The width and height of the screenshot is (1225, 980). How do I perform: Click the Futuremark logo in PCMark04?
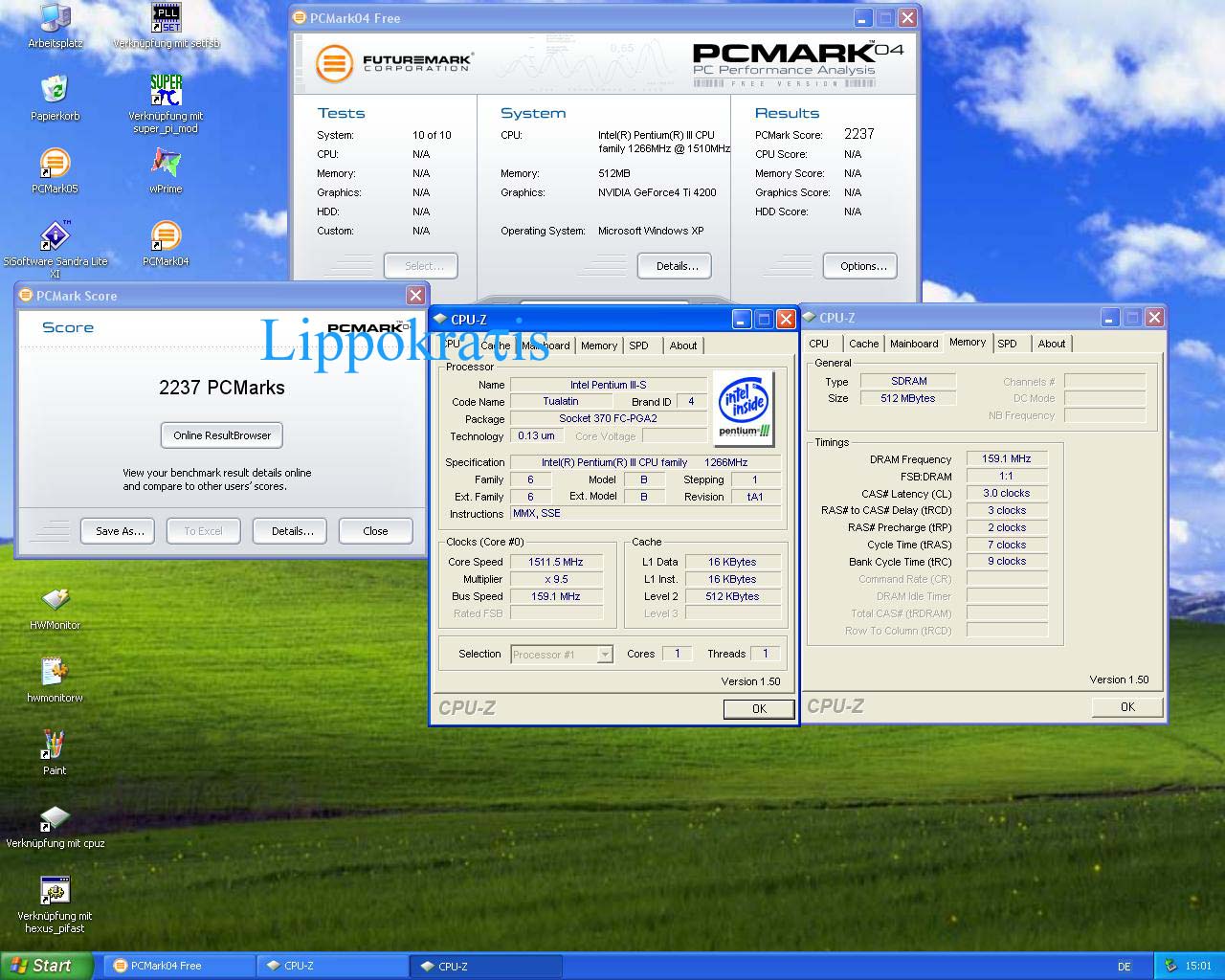pos(394,64)
